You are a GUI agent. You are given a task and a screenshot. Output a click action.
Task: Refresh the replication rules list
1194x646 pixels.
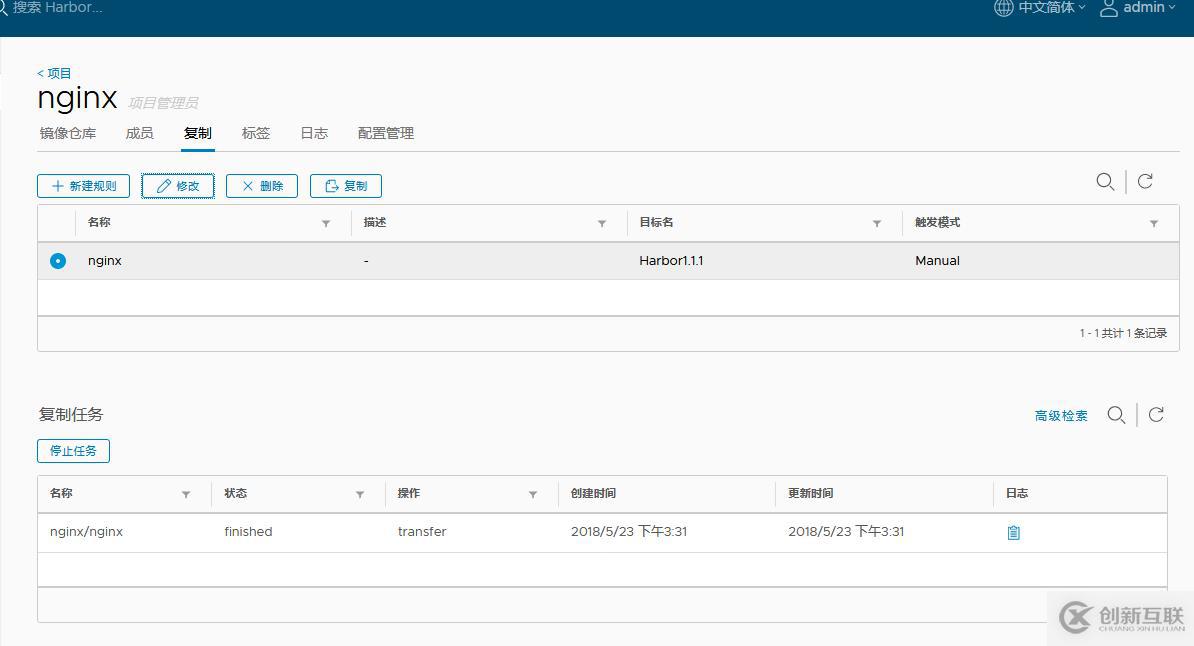point(1145,181)
